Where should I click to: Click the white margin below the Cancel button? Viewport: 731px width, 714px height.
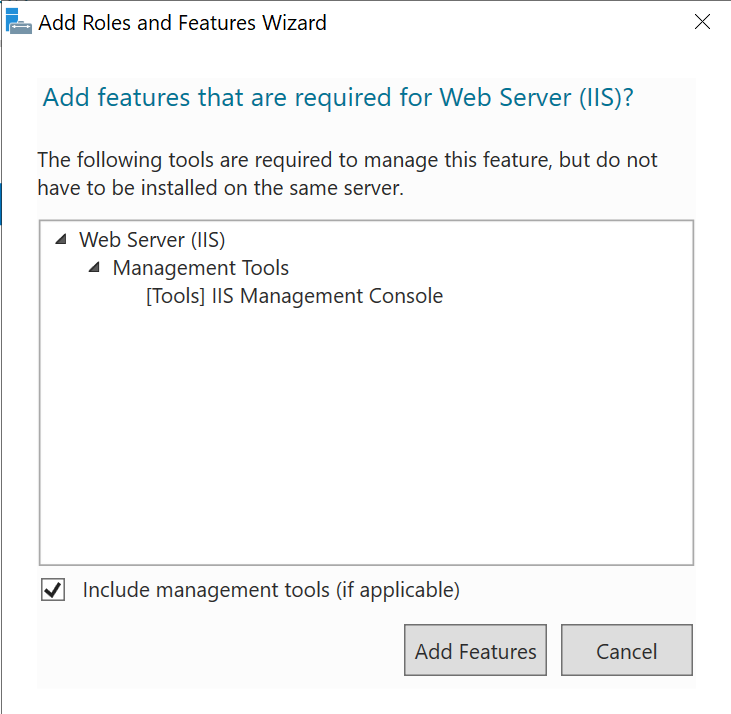626,700
